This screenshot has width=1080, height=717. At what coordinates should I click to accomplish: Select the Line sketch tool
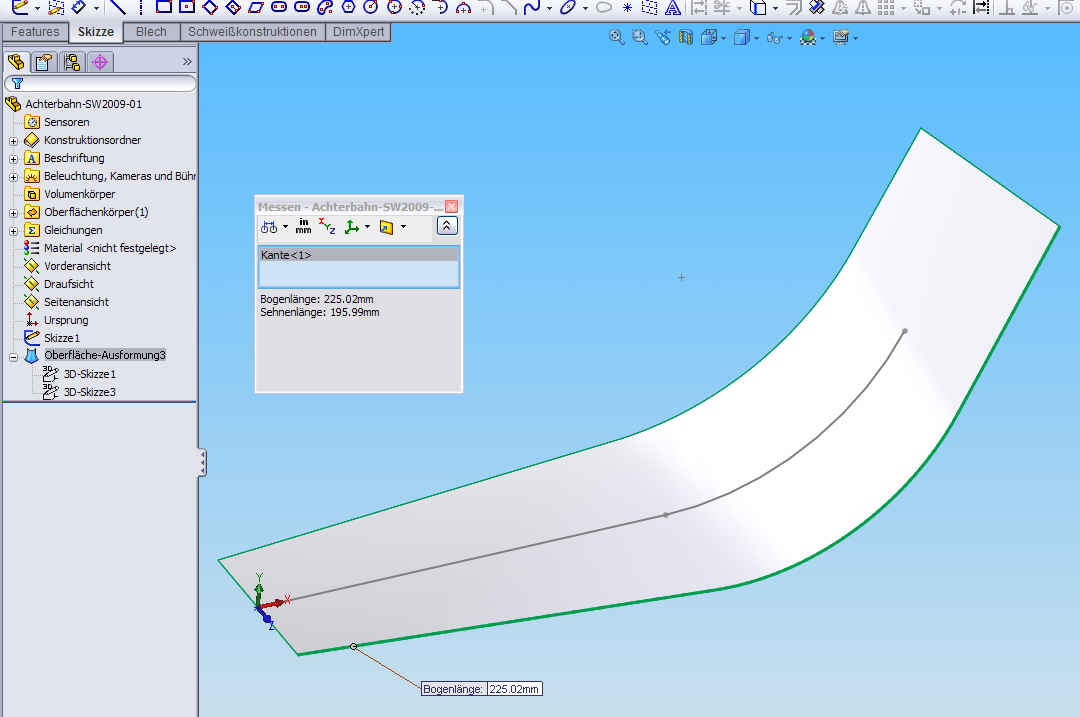(118, 7)
